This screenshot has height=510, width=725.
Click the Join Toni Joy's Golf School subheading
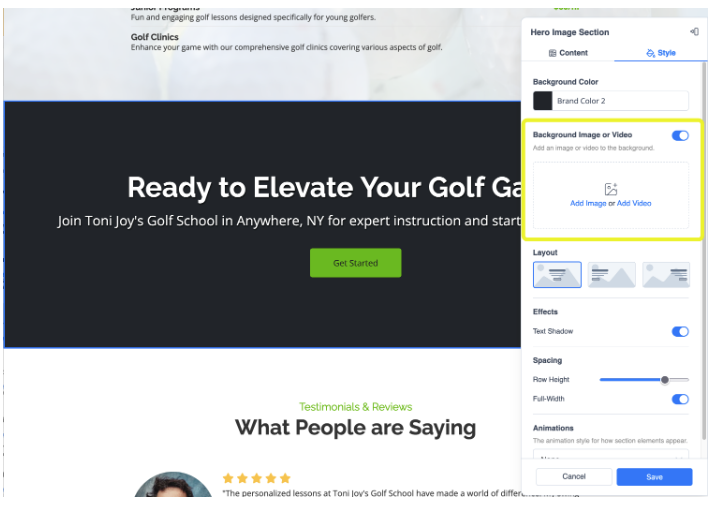click(x=289, y=221)
